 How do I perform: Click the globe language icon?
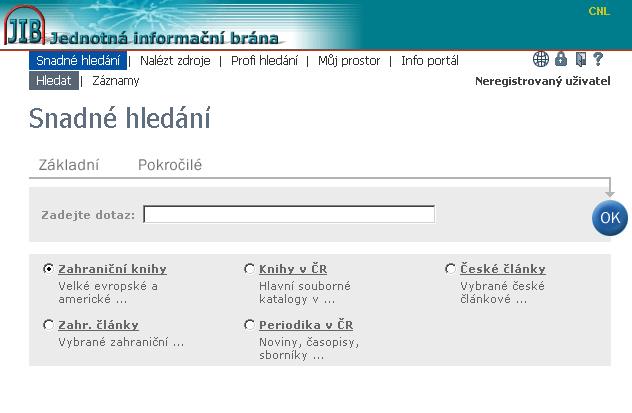coord(541,59)
